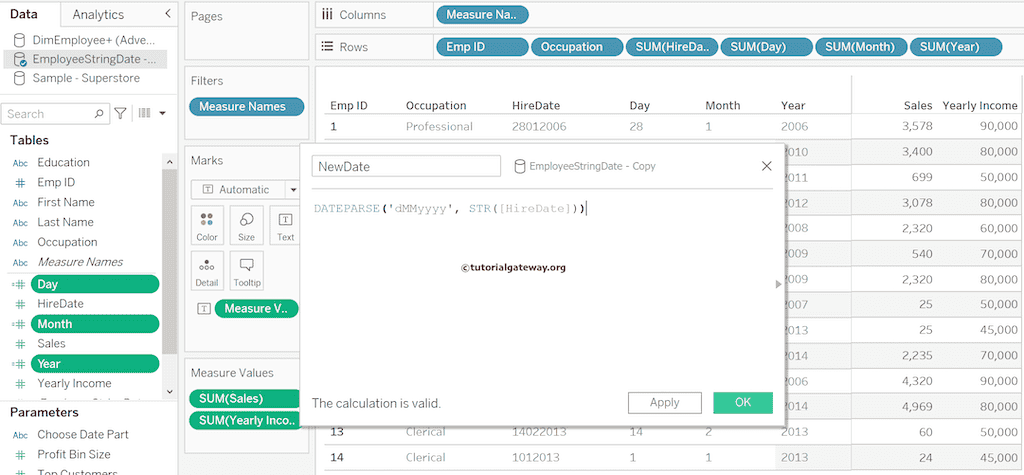Click Abc icon next to Choose Date Part

pos(20,435)
